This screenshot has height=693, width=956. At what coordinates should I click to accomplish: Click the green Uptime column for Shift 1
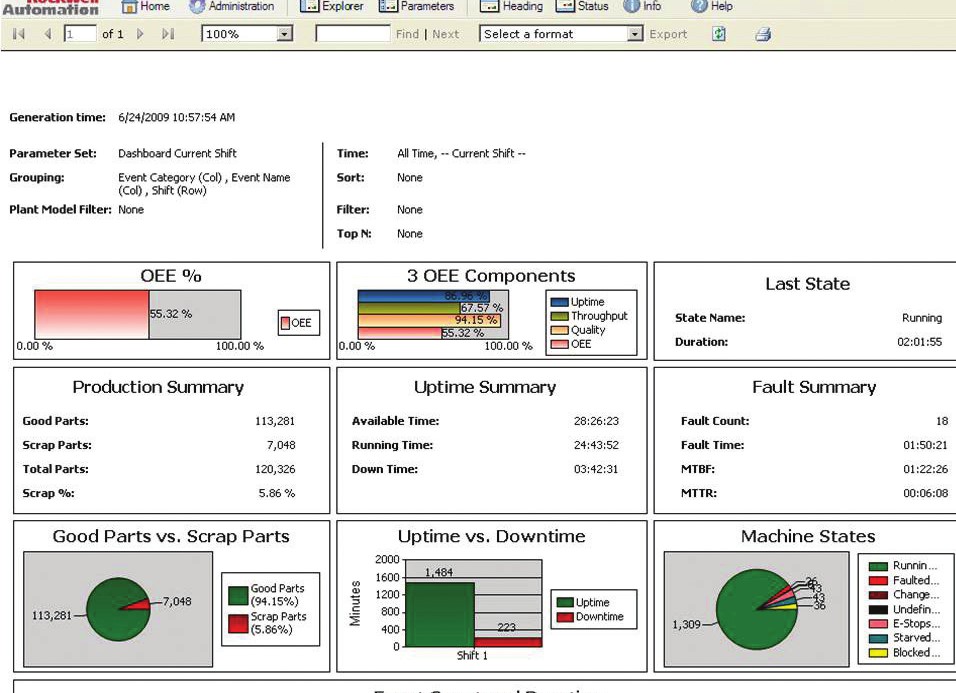click(x=440, y=614)
